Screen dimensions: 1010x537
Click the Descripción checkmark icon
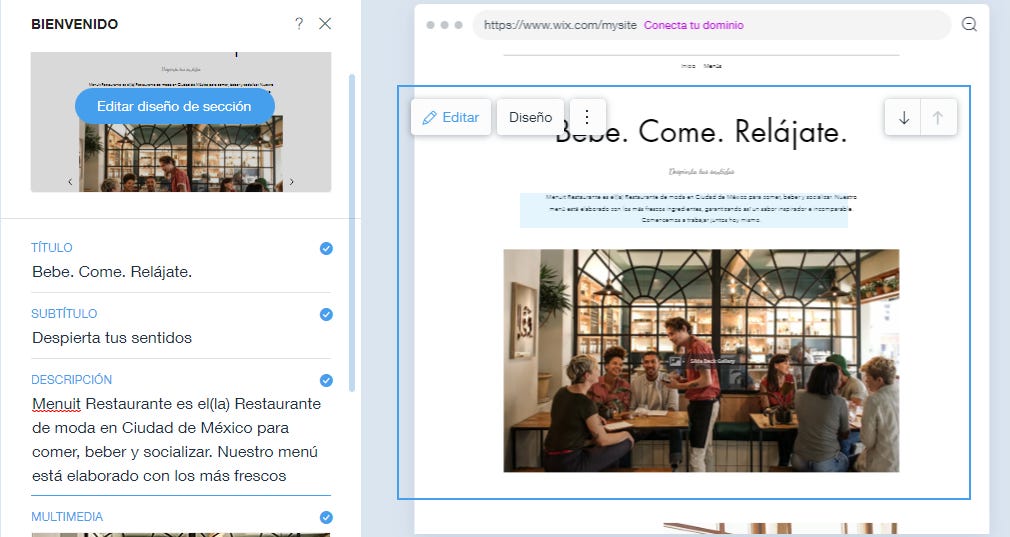327,381
